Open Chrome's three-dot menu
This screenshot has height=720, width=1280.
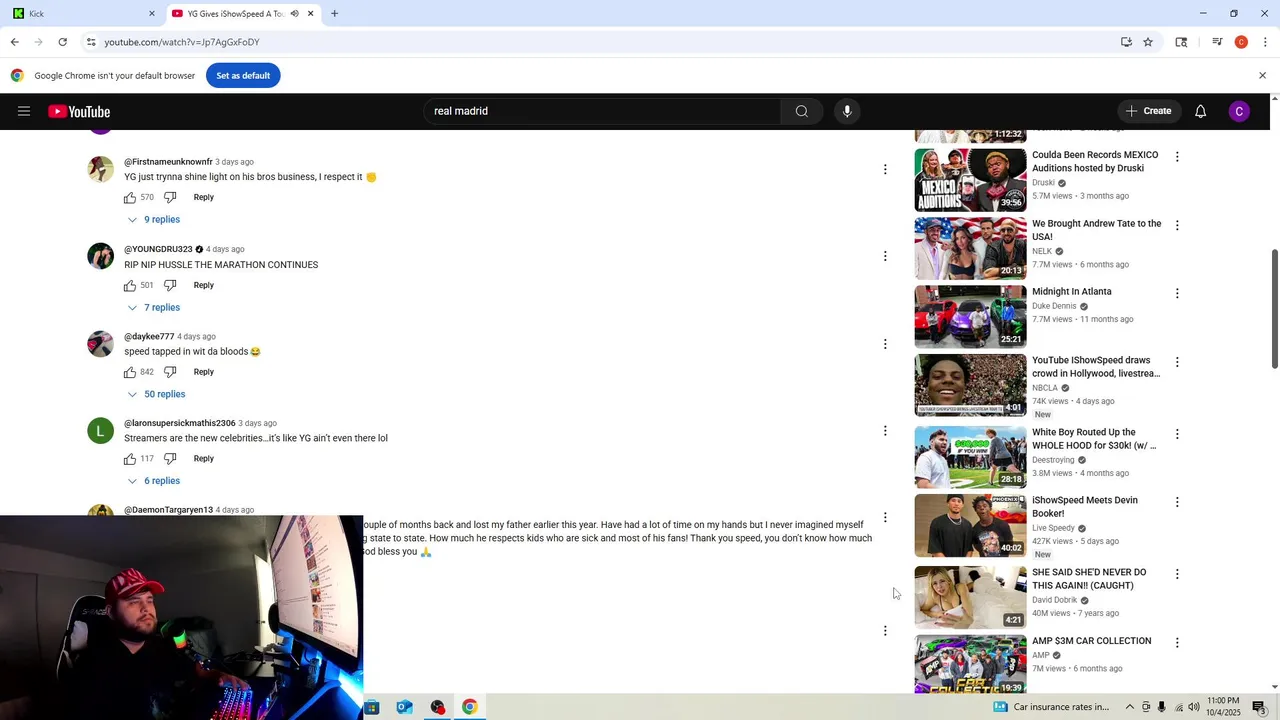tap(1265, 42)
